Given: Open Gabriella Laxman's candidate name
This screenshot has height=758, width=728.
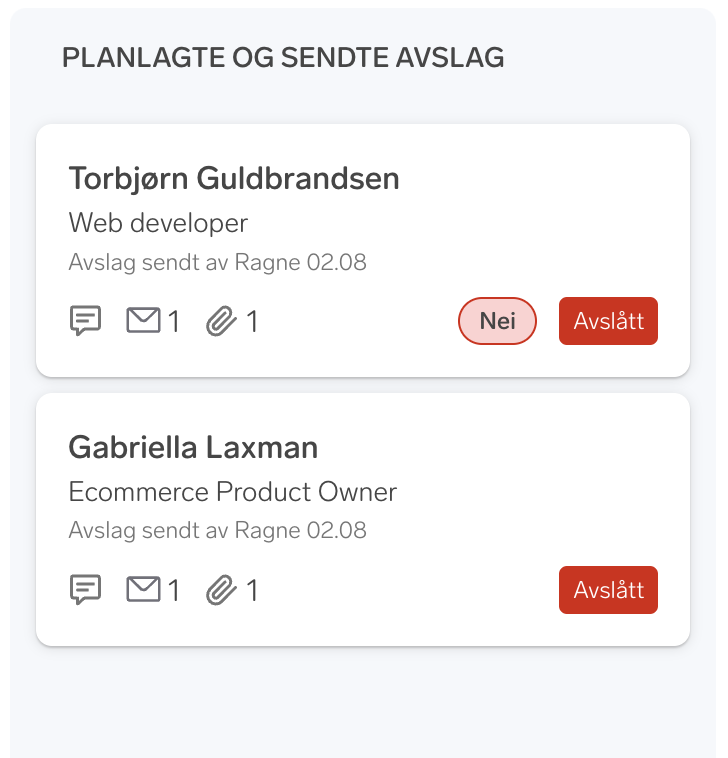Looking at the screenshot, I should (193, 447).
